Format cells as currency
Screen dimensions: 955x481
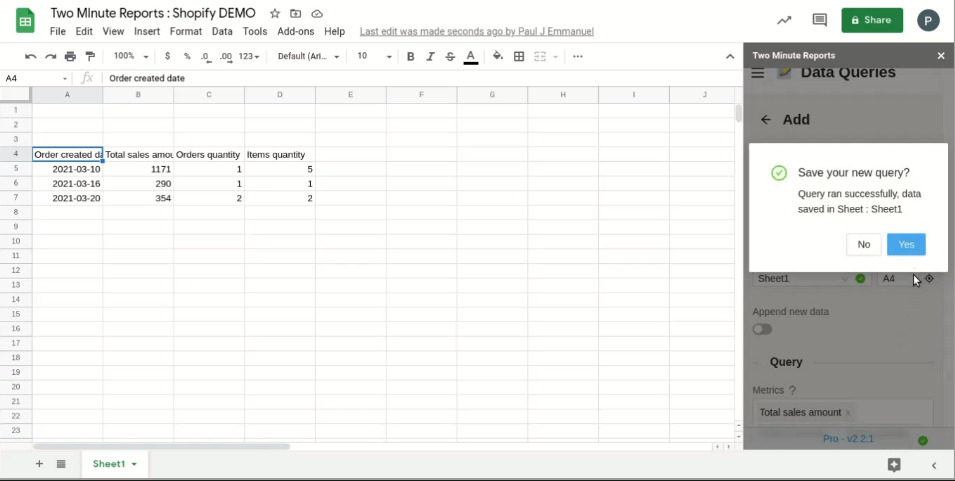click(167, 56)
